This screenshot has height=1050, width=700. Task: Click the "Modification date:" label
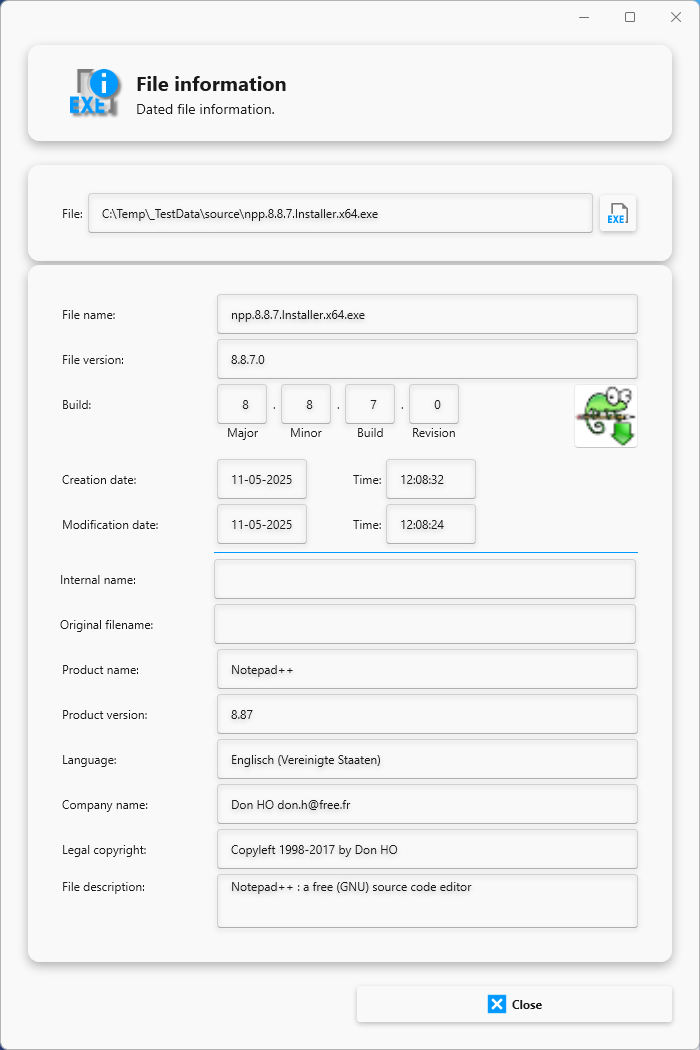(x=110, y=524)
